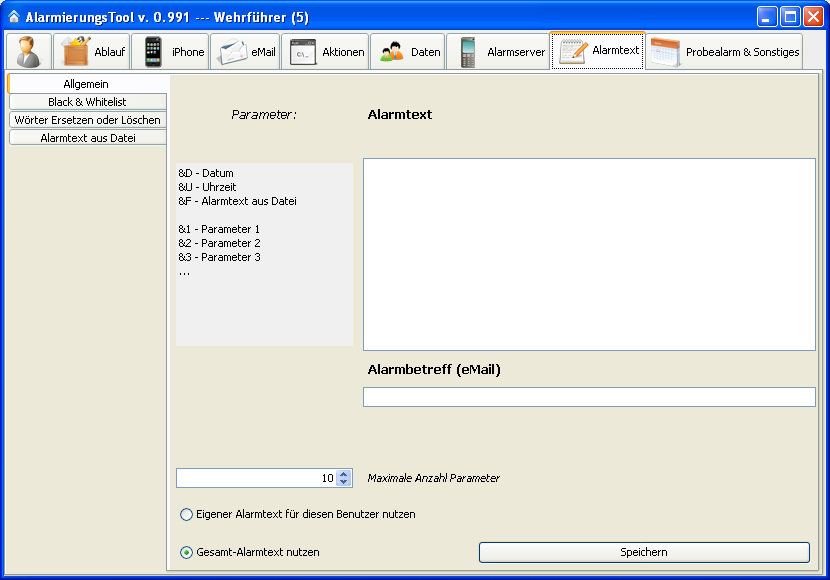
Task: Click the Probealarm calendar icon
Action: point(666,52)
